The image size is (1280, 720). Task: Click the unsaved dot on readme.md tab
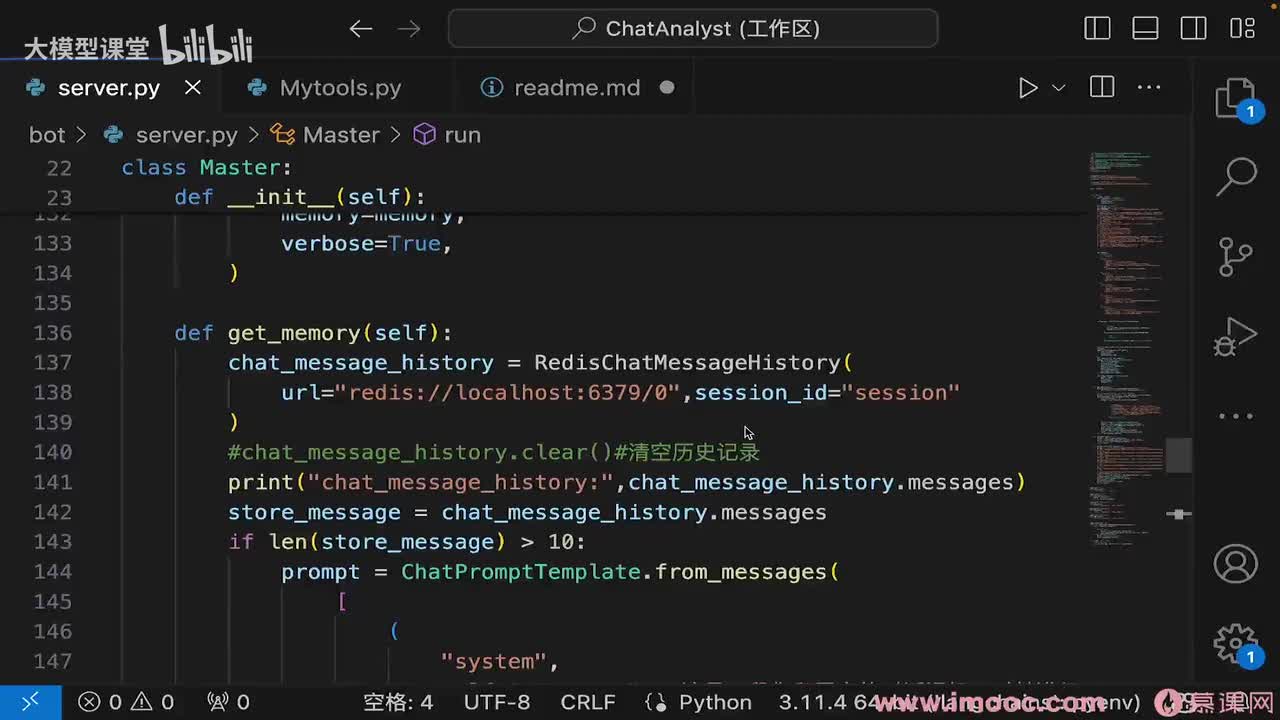(x=667, y=88)
